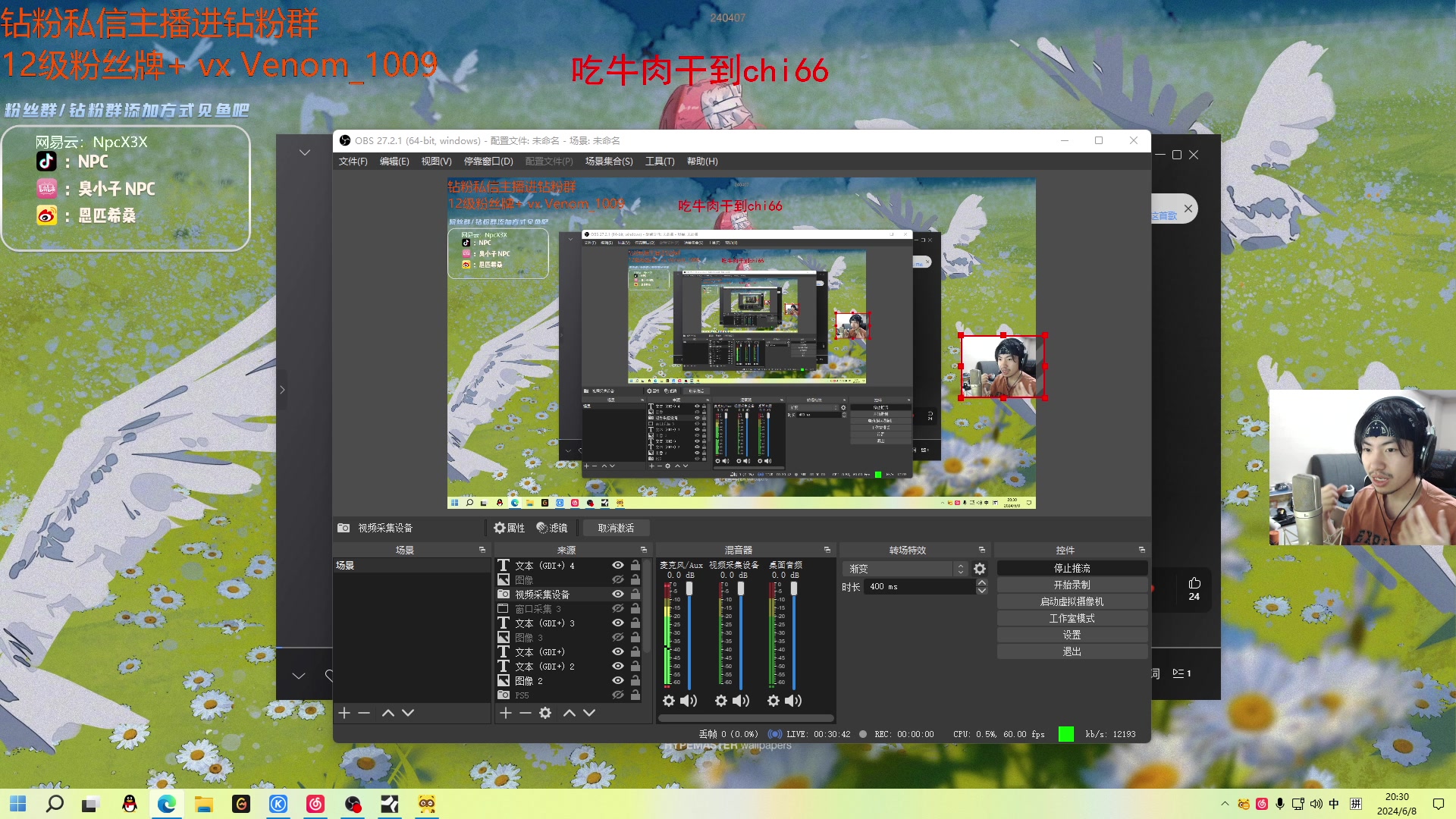Show the 图像 source
The image size is (1456, 819).
tap(618, 580)
